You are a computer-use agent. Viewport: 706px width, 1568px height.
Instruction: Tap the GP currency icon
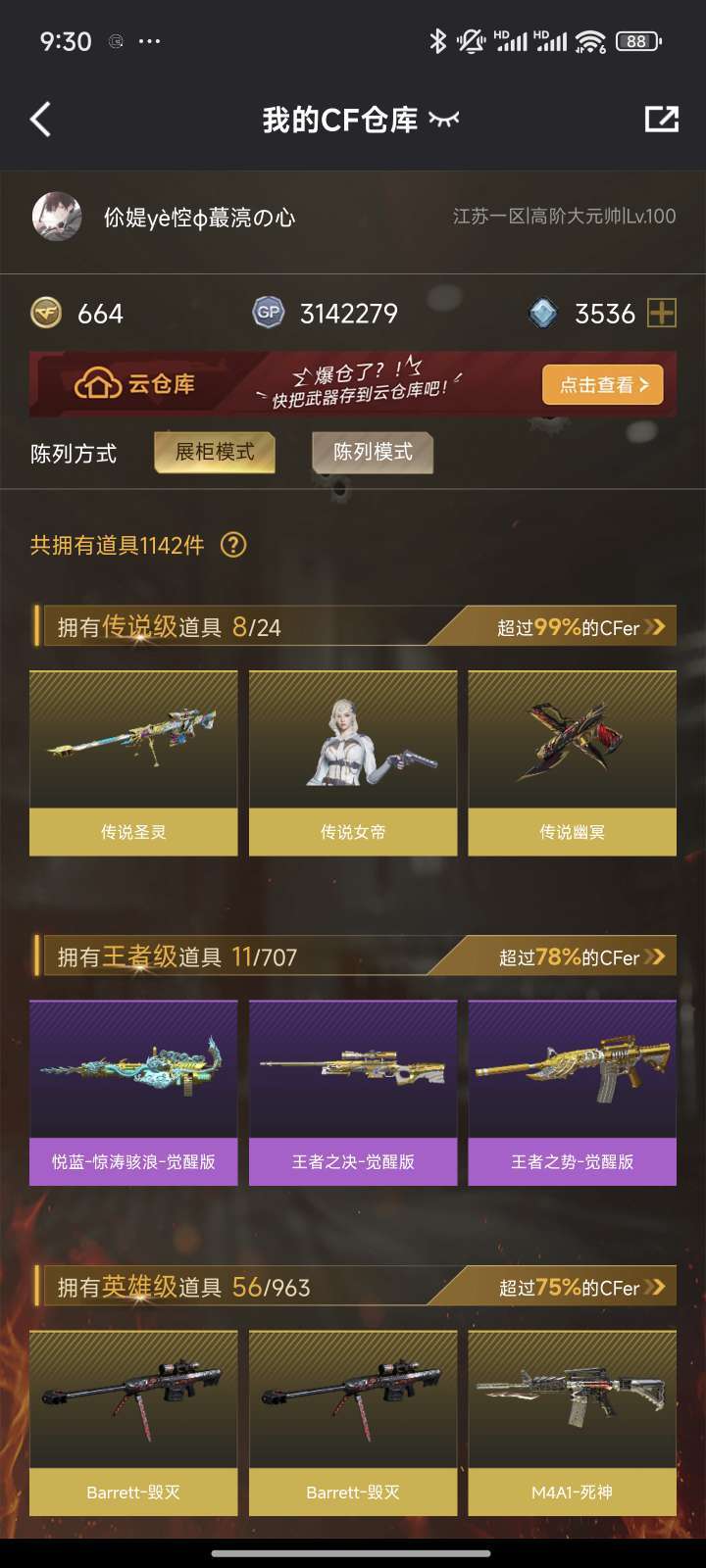point(268,314)
